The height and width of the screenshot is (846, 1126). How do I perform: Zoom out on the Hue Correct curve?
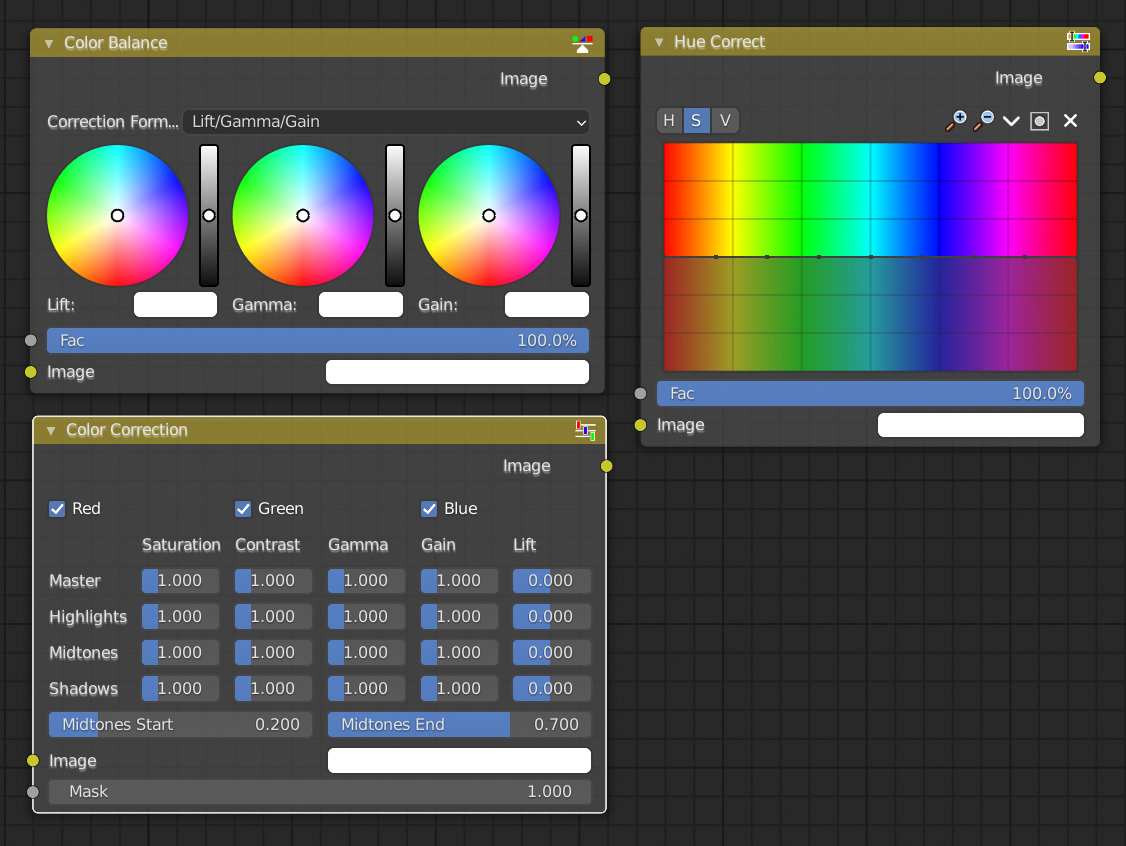click(983, 121)
